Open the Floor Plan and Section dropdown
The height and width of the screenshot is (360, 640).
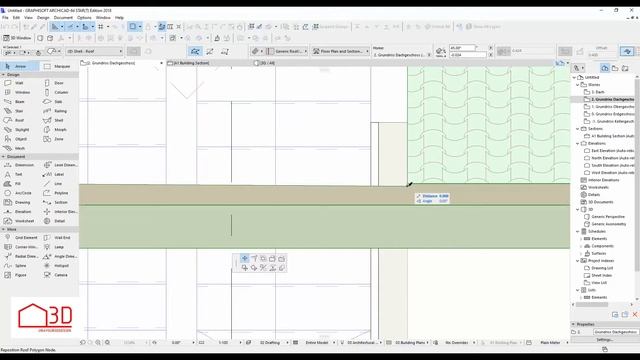[x=341, y=51]
